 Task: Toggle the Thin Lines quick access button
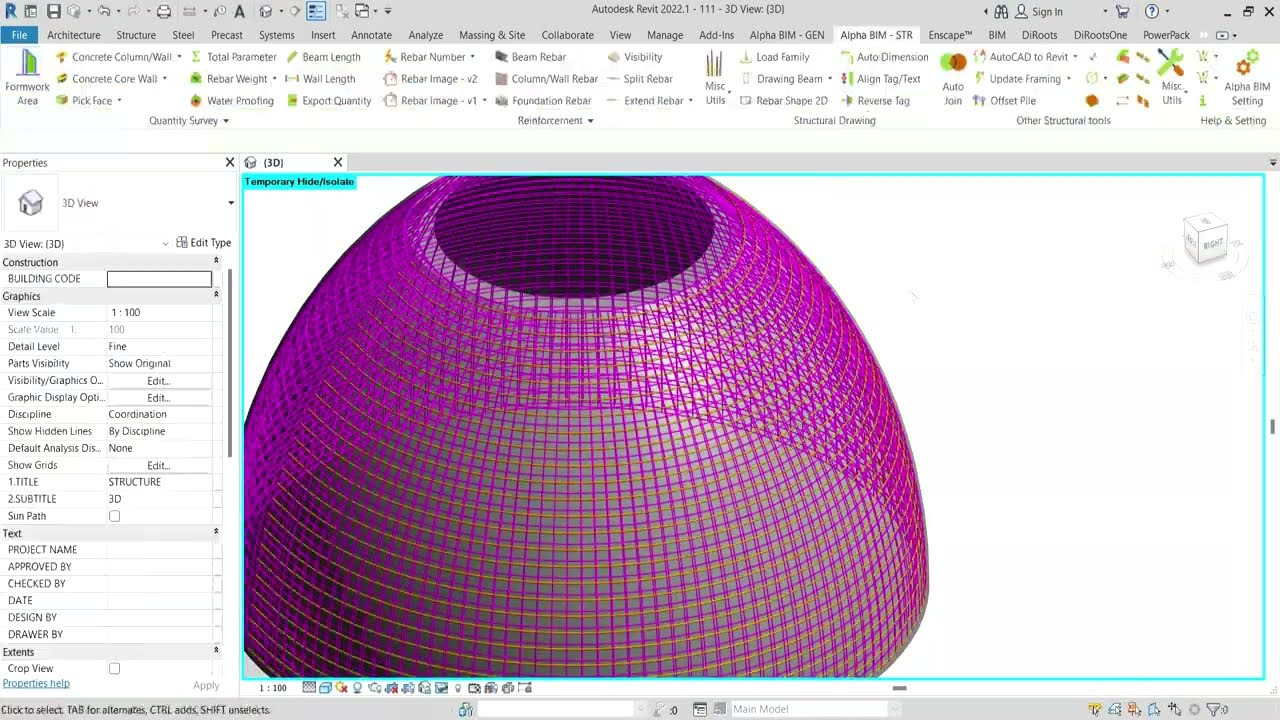pos(316,11)
